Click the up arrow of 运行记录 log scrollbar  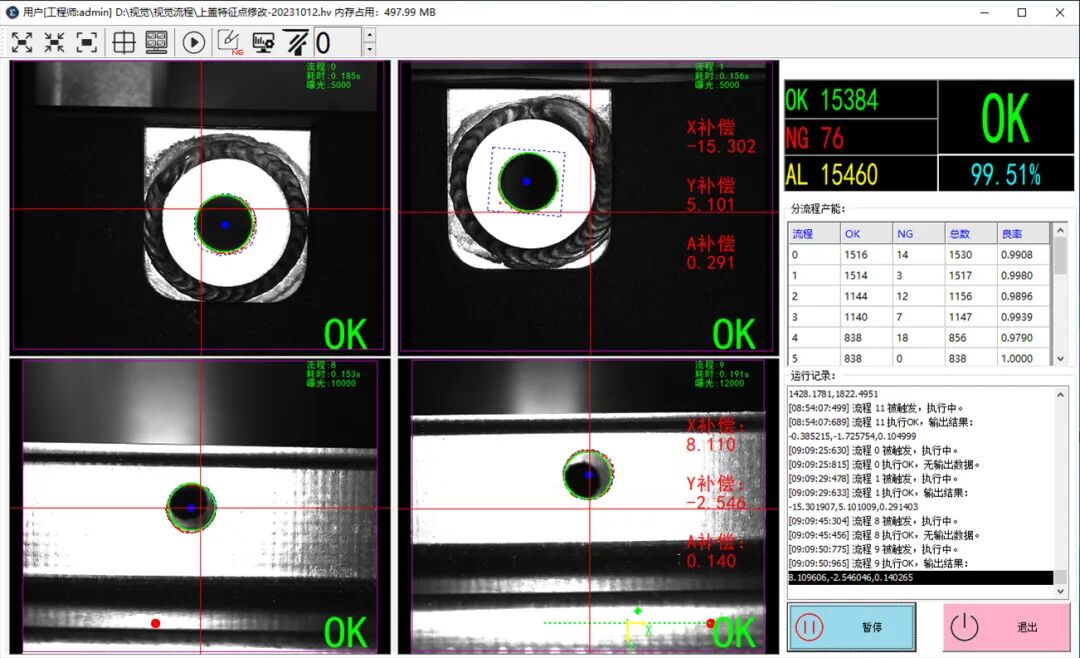[x=1060, y=394]
